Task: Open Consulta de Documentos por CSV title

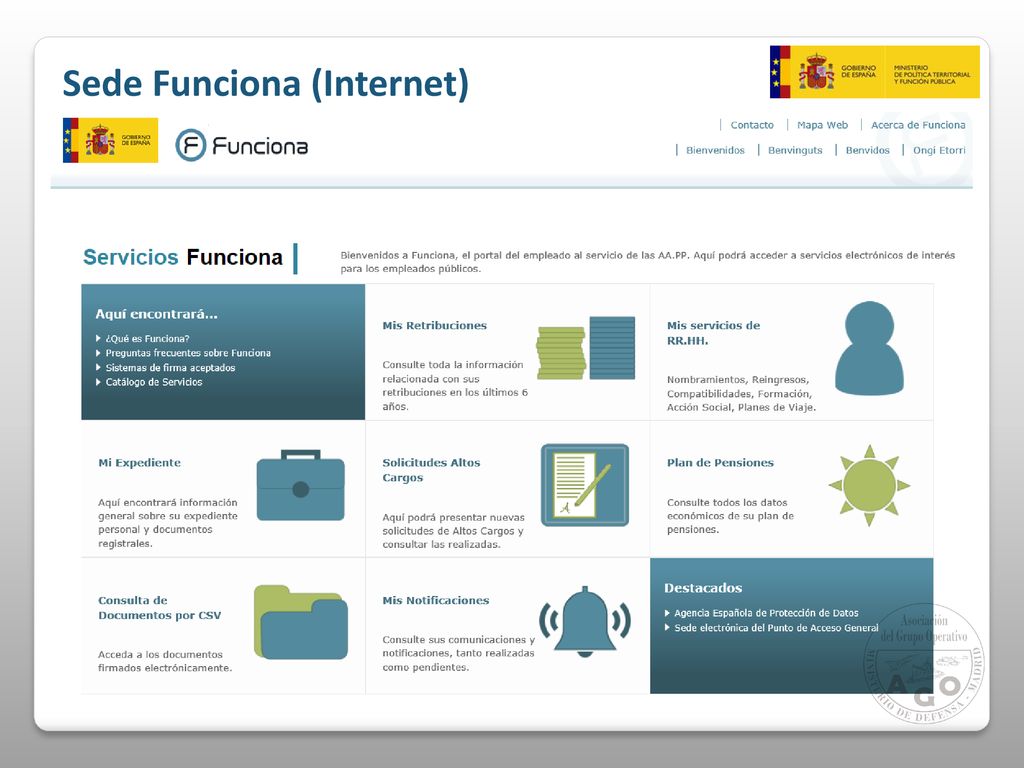Action: (x=159, y=608)
